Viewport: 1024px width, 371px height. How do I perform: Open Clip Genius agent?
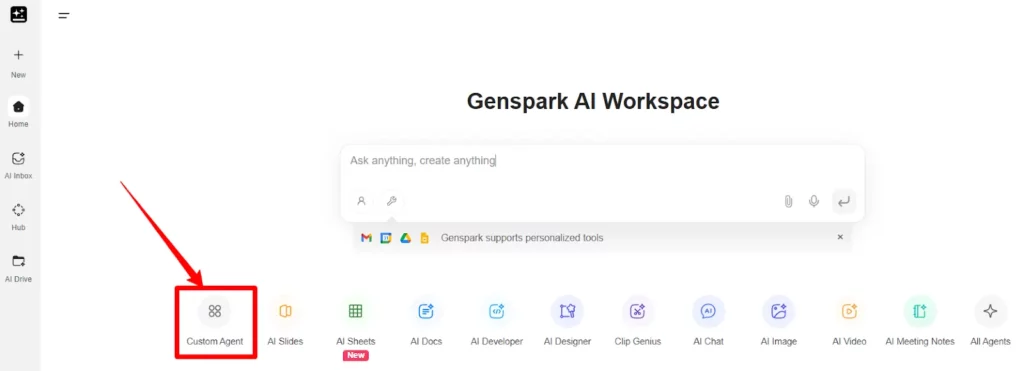(x=637, y=321)
